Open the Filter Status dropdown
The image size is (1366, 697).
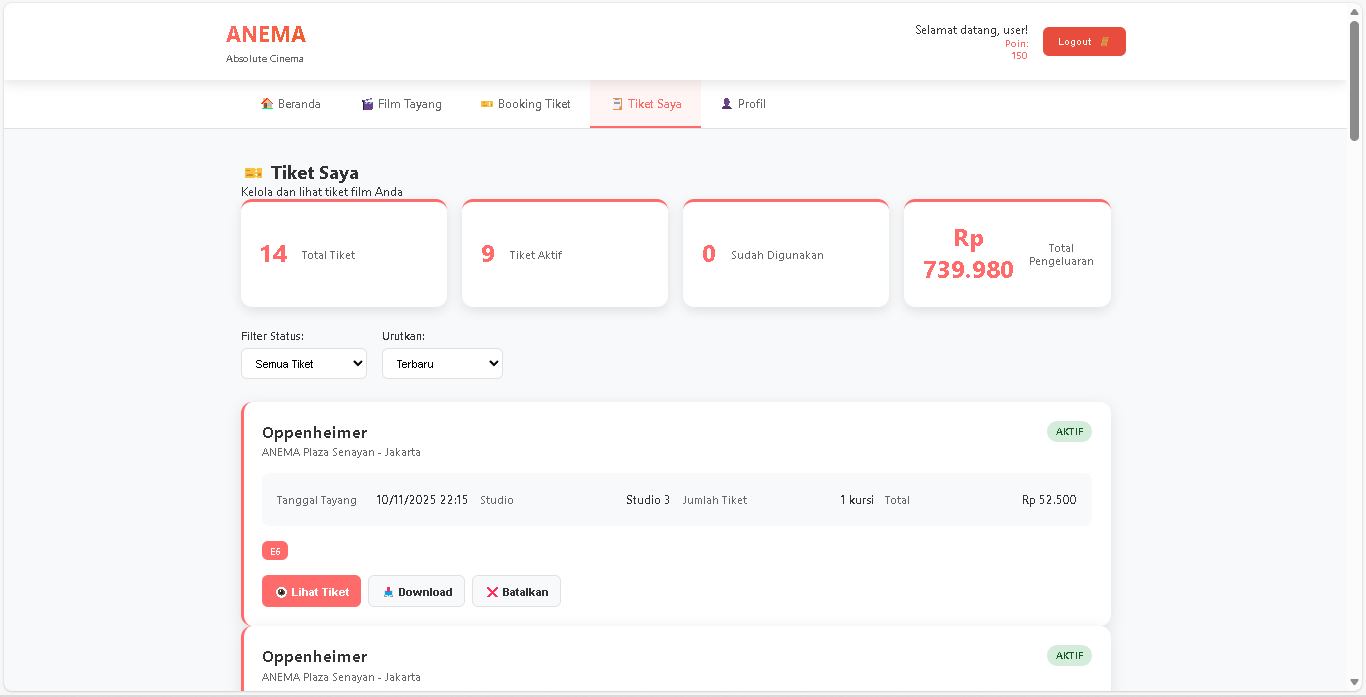[304, 364]
